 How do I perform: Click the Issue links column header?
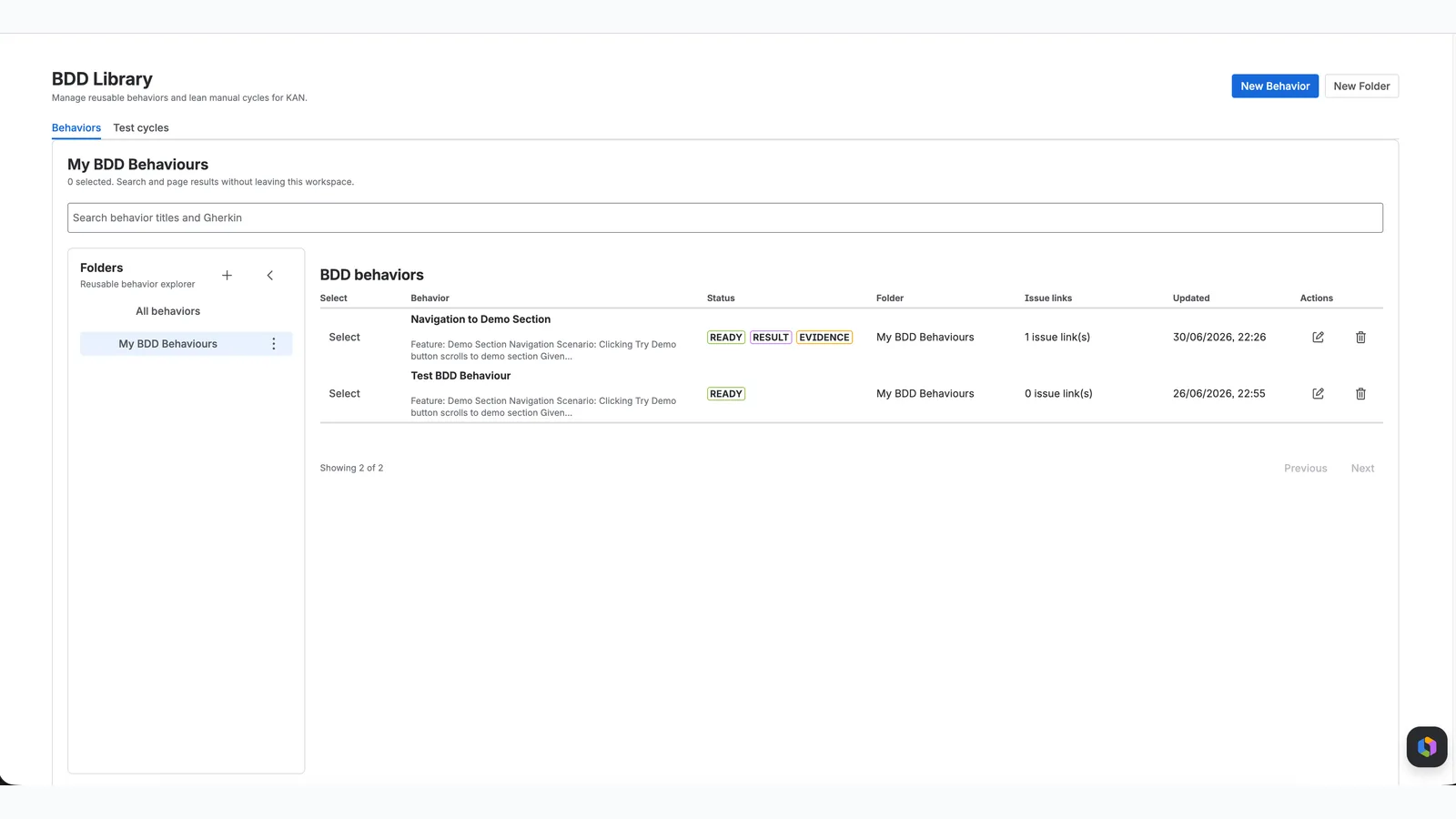[x=1048, y=298]
